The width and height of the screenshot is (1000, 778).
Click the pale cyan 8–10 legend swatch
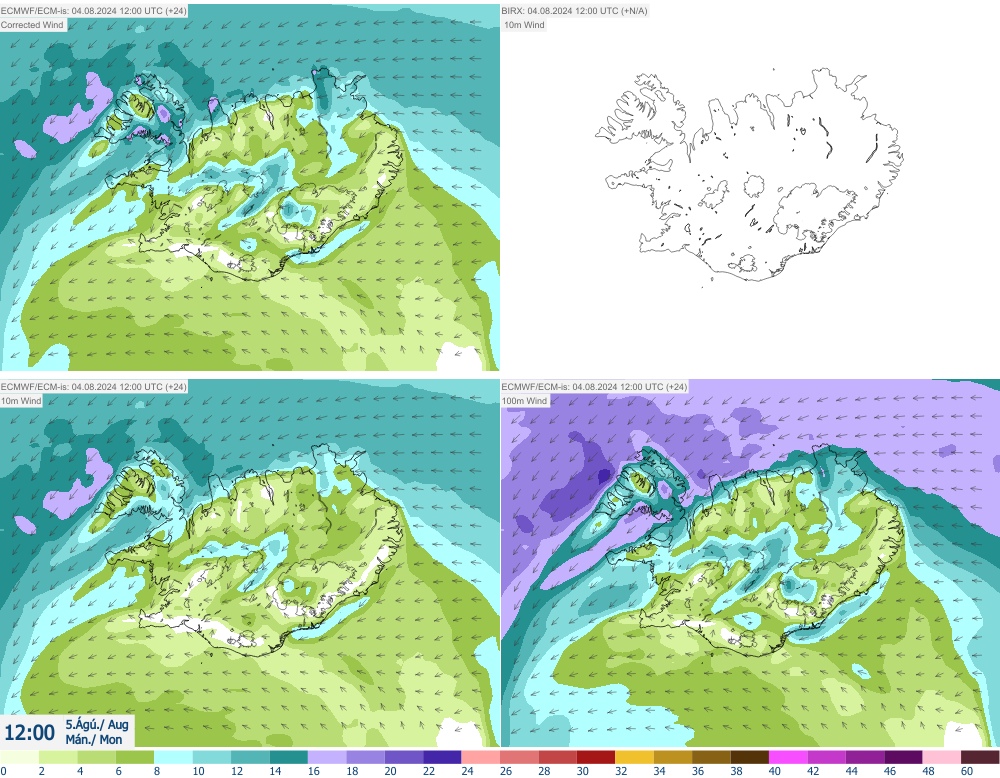[173, 757]
